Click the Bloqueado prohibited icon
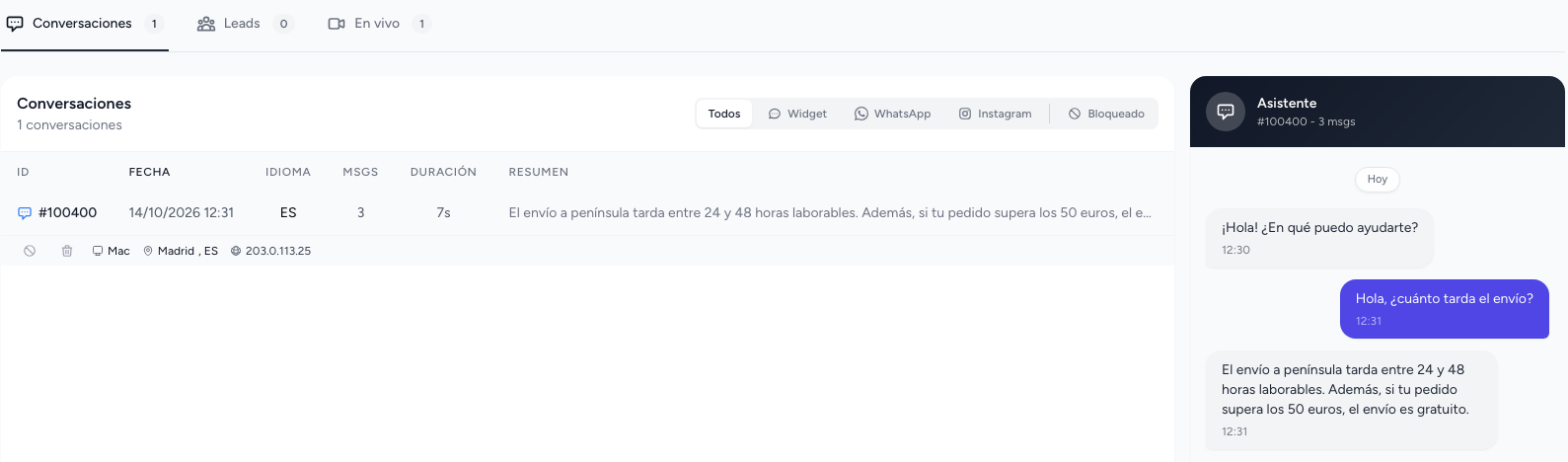This screenshot has height=462, width=1568. click(x=1075, y=114)
